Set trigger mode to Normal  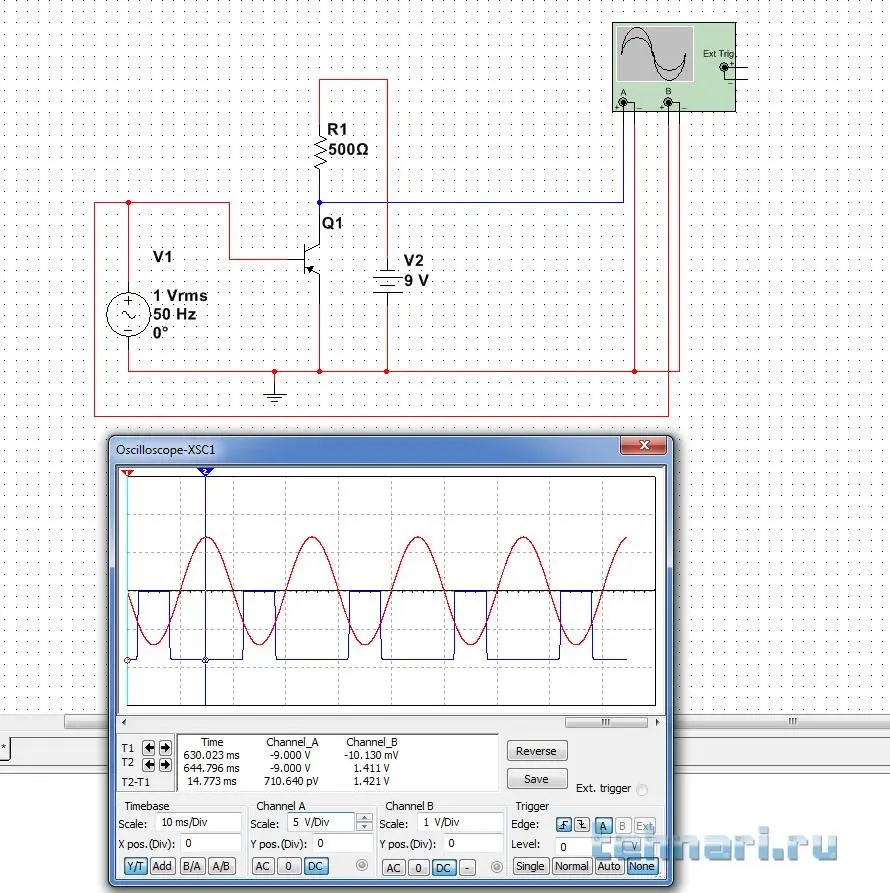(571, 866)
